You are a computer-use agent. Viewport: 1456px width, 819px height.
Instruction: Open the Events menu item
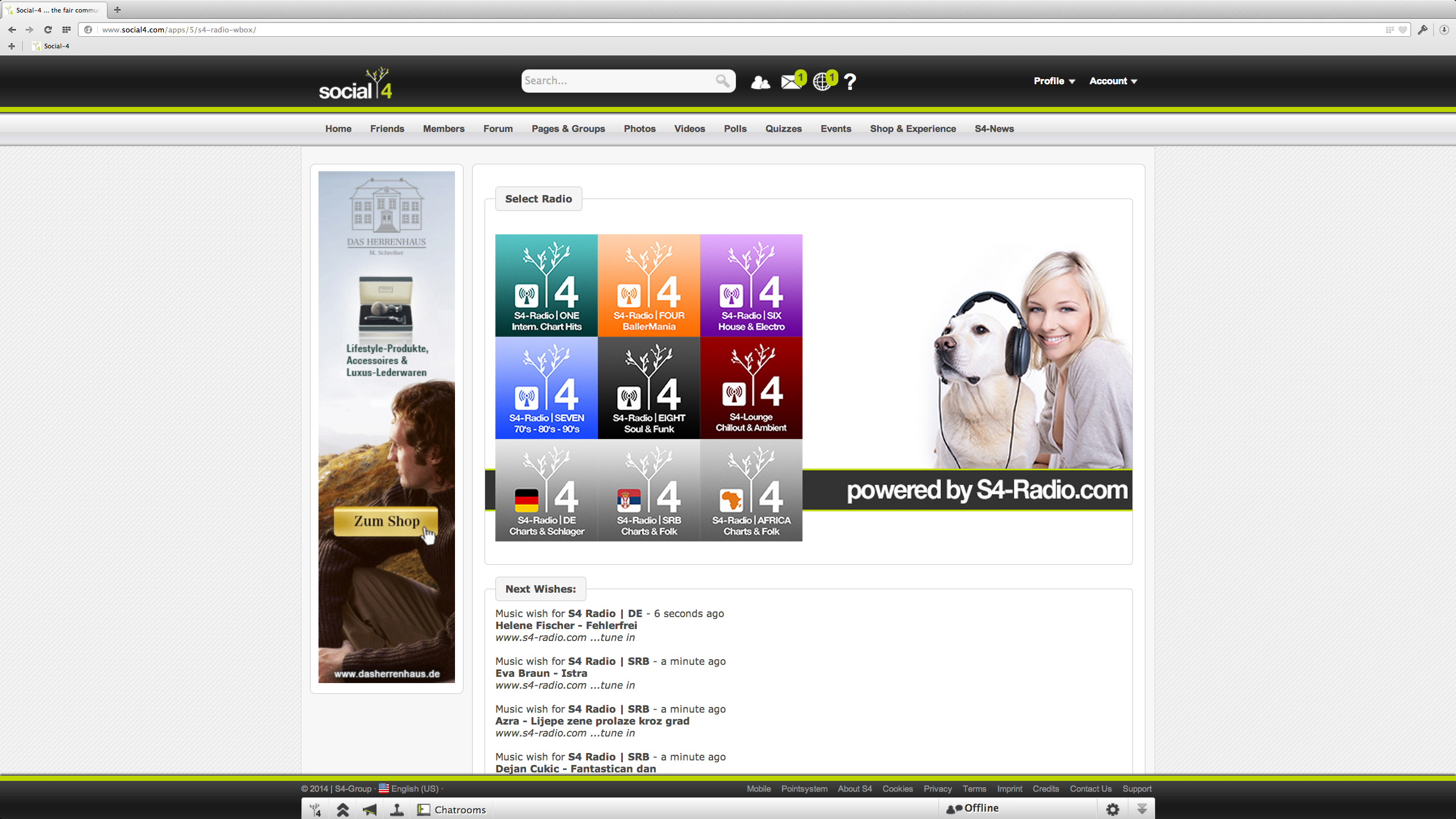836,129
